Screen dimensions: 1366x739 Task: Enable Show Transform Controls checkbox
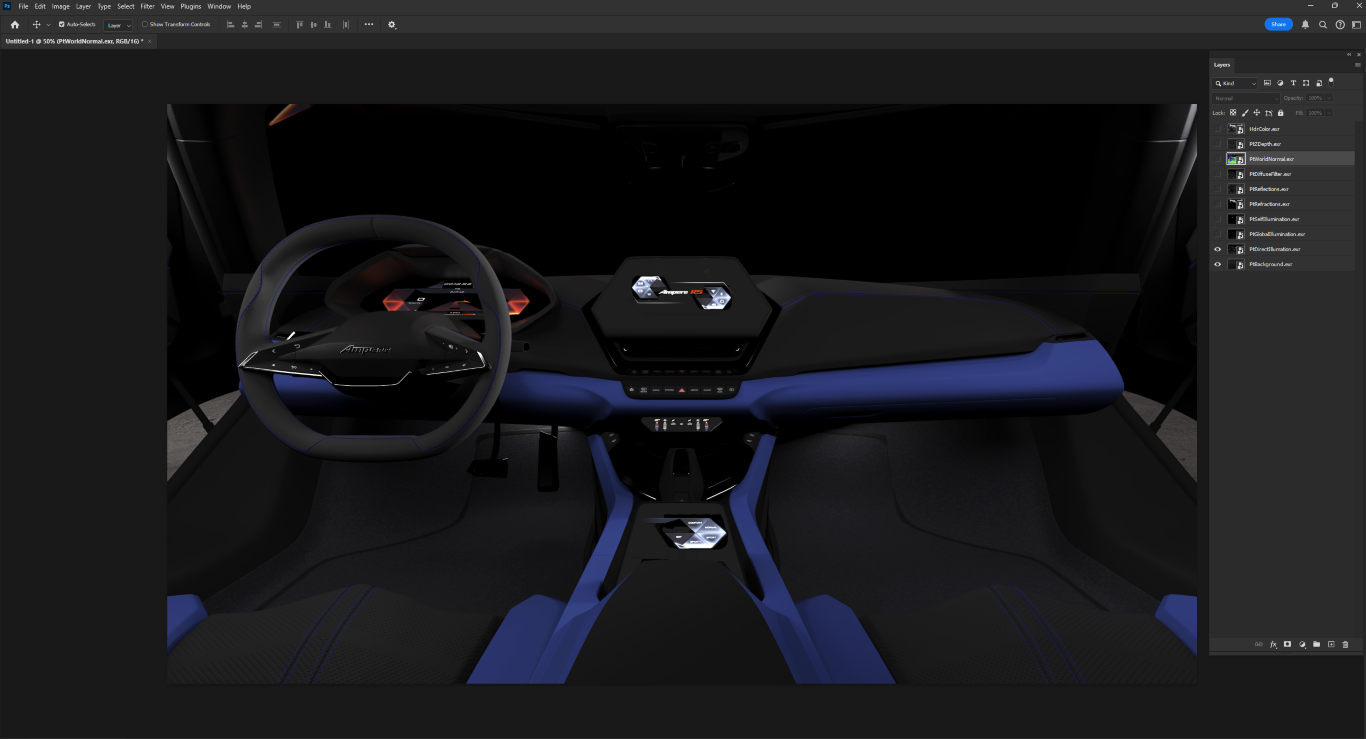coord(145,24)
